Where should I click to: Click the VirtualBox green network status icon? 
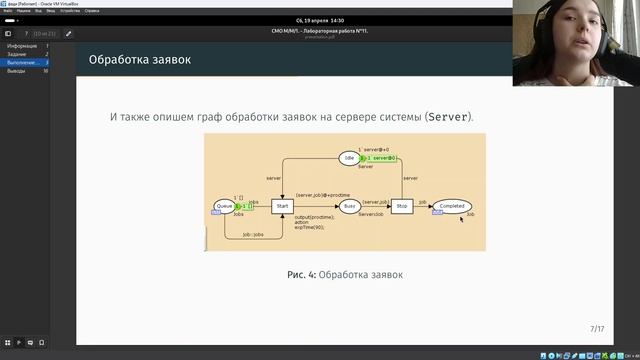(x=605, y=356)
